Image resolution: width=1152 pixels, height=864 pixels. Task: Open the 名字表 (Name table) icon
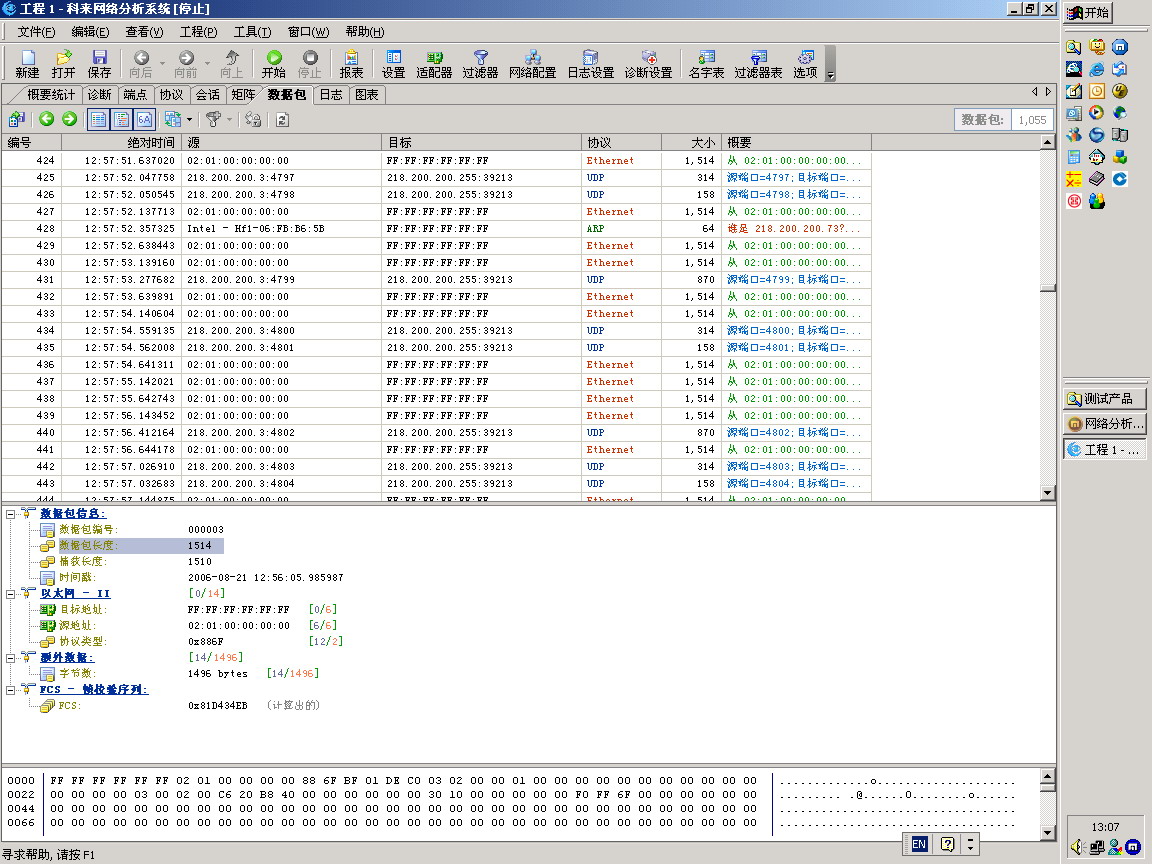[x=706, y=64]
